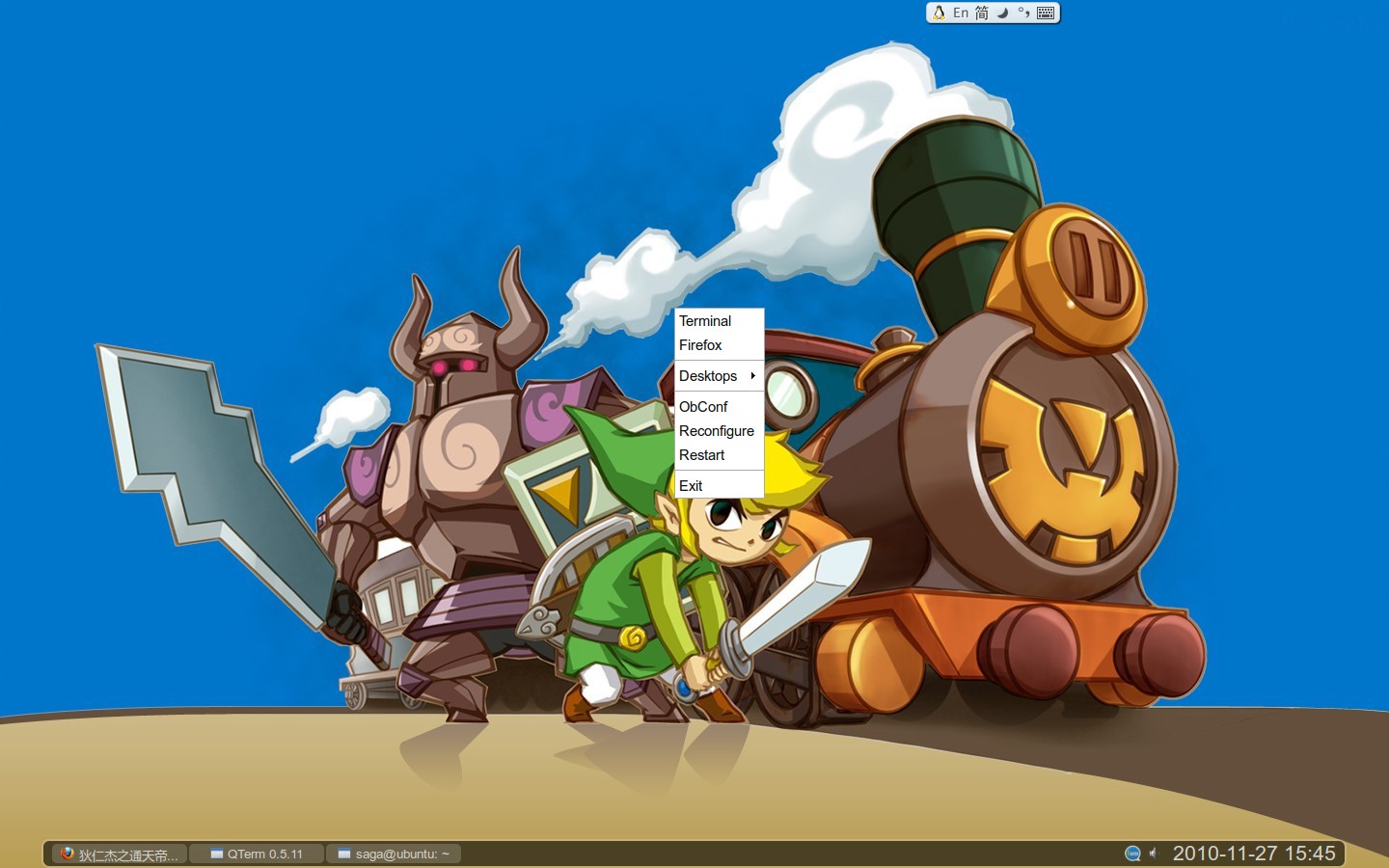The image size is (1389, 868).
Task: Click the 2010-11-27 15:45 clock
Action: [x=1254, y=854]
